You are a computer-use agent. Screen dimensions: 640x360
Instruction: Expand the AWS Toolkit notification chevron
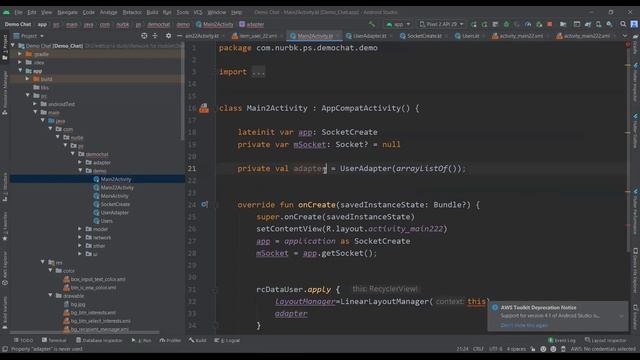pos(621,316)
